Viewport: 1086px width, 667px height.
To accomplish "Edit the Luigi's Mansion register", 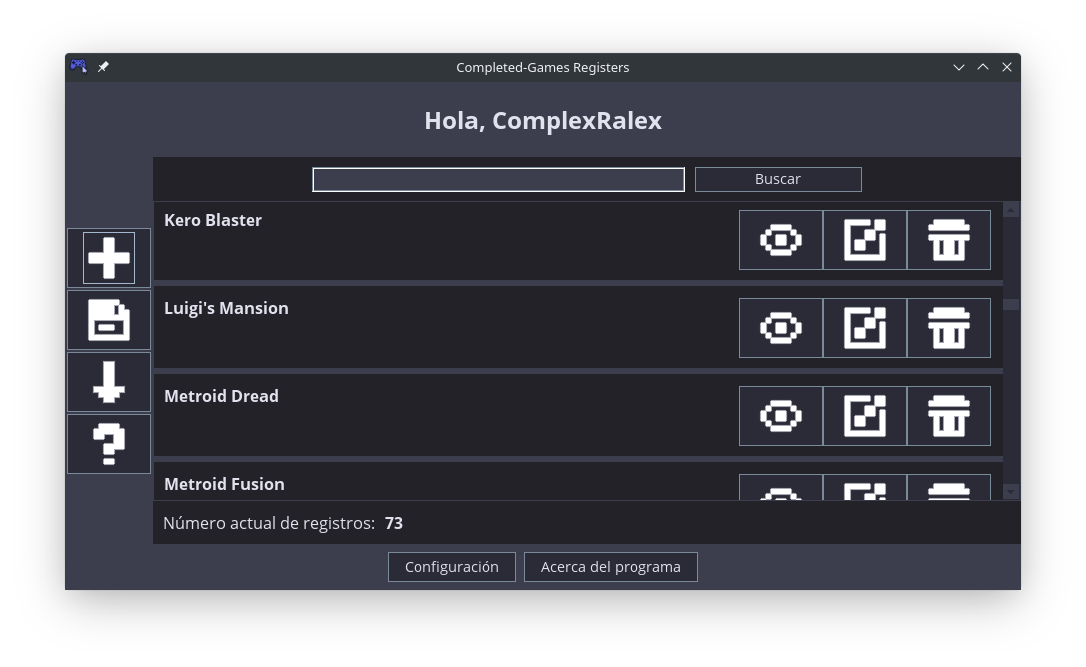I will click(864, 328).
